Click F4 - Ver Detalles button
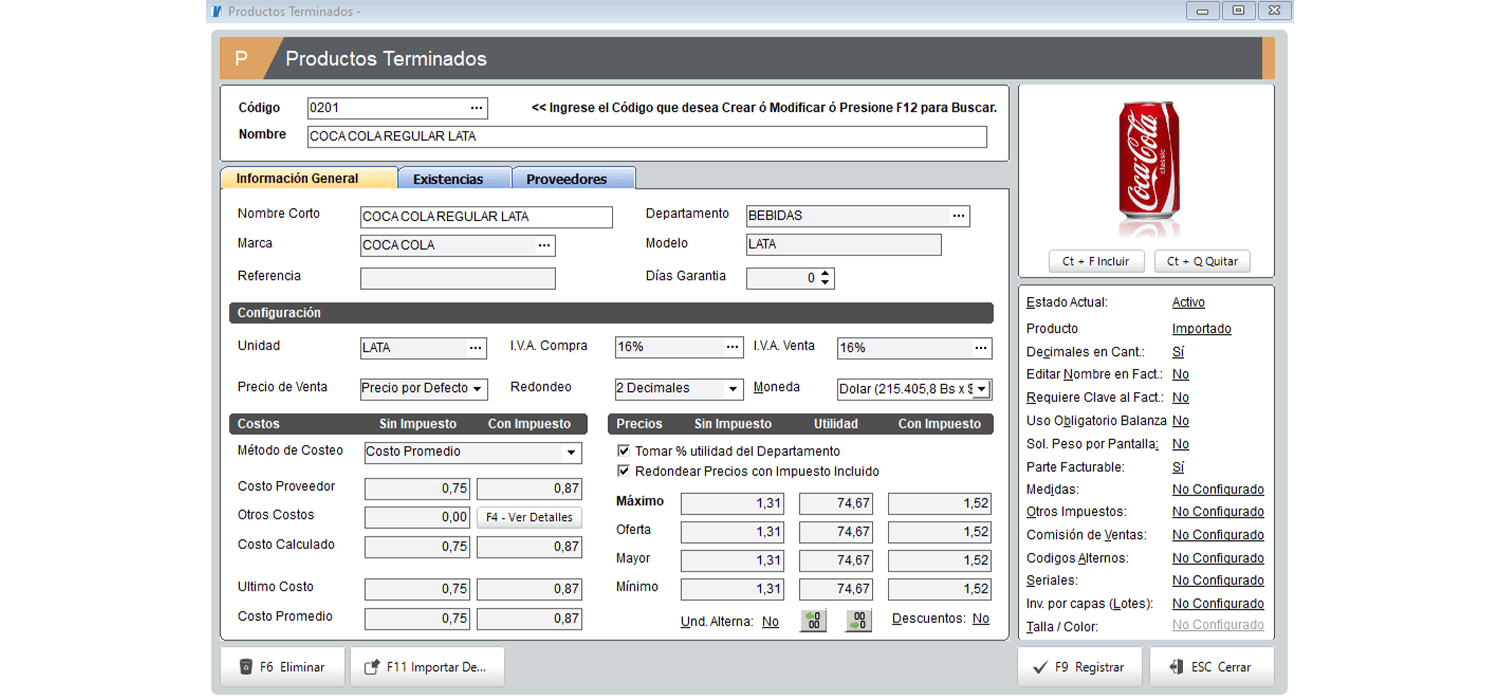Image resolution: width=1500 pixels, height=700 pixels. (529, 517)
